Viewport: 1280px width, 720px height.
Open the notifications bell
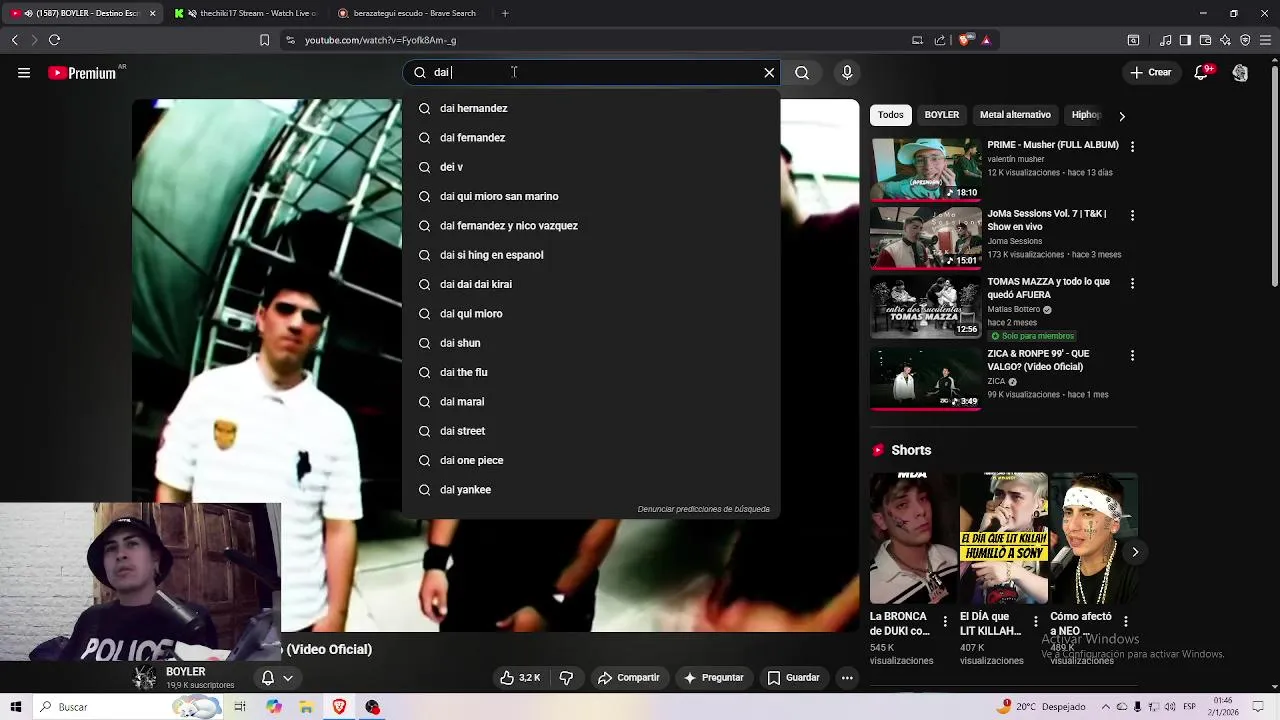click(1203, 72)
